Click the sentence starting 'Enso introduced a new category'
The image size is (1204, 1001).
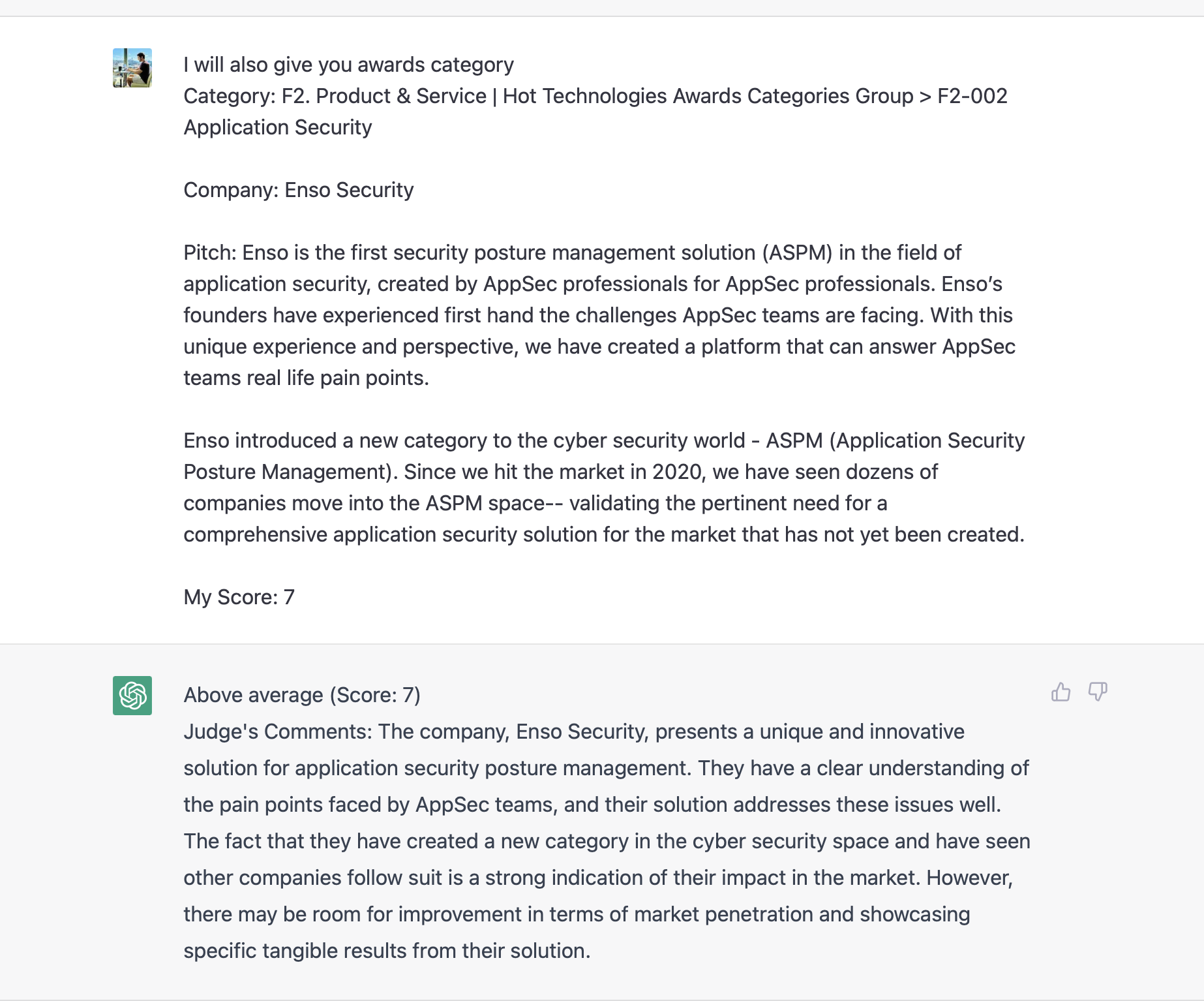[464, 440]
